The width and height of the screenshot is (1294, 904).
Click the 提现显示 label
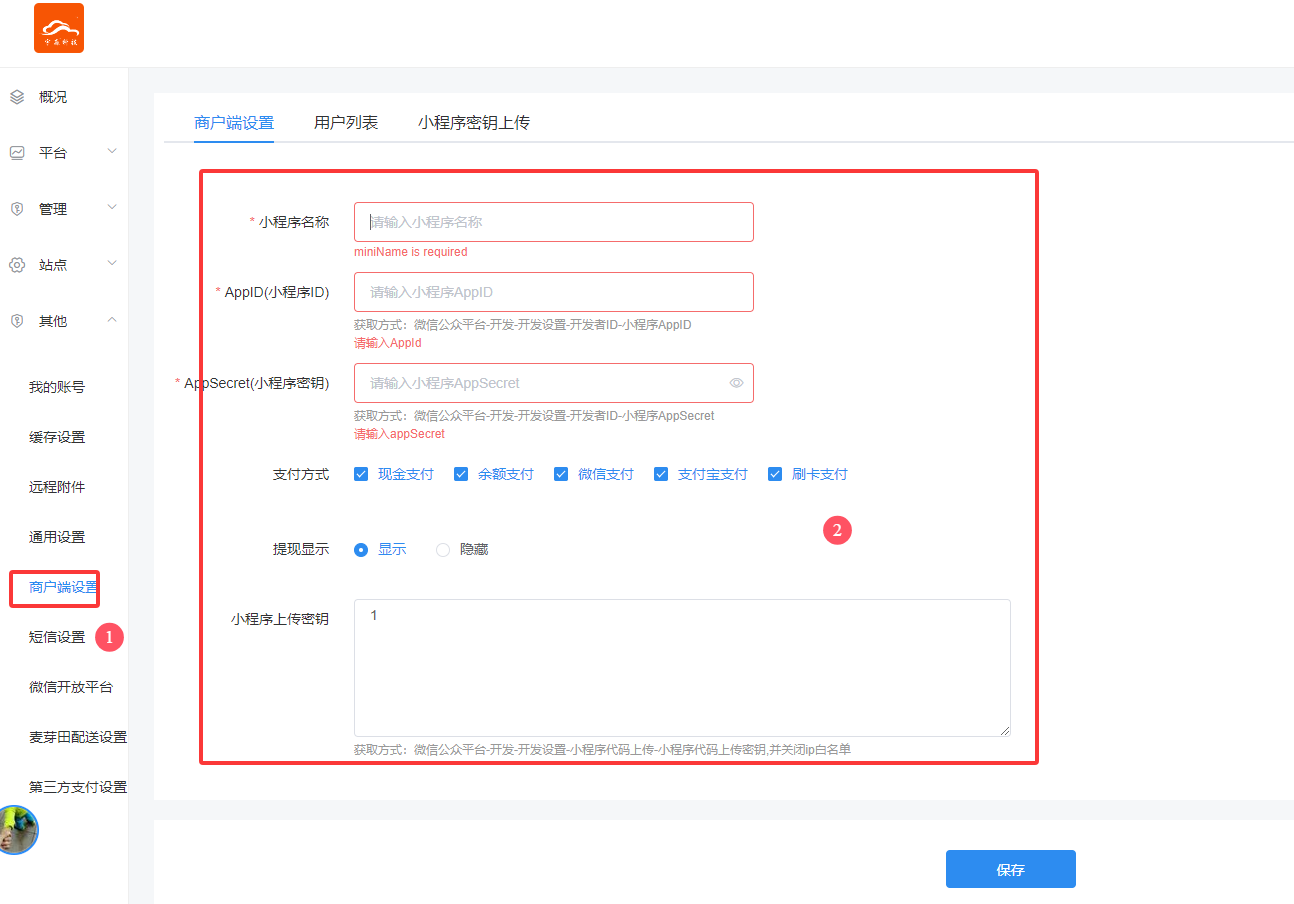coord(301,549)
